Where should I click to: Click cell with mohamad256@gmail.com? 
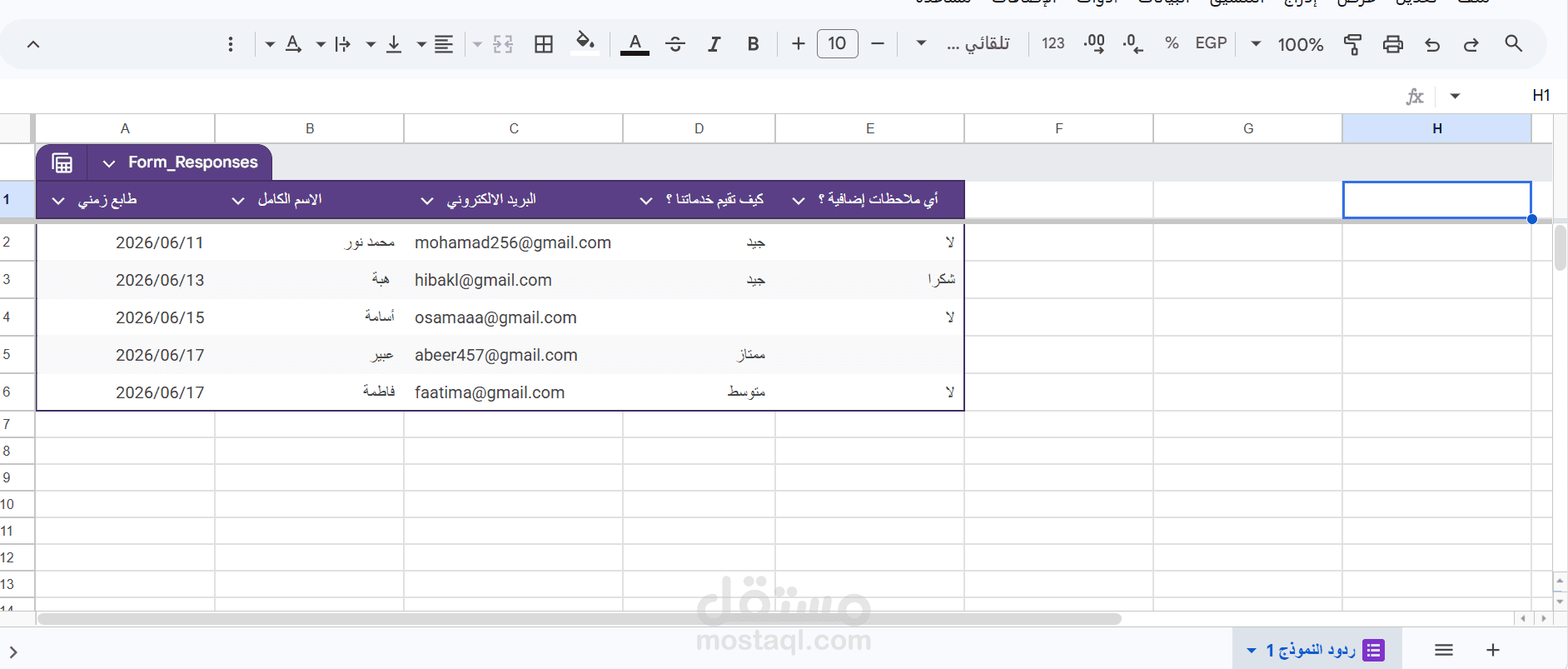[x=513, y=242]
